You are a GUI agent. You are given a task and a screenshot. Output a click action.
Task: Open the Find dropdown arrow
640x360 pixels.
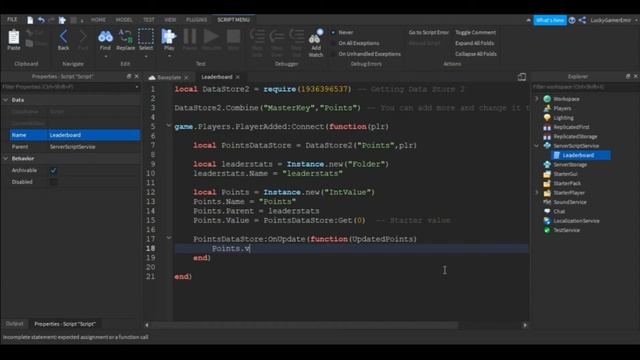coord(105,56)
